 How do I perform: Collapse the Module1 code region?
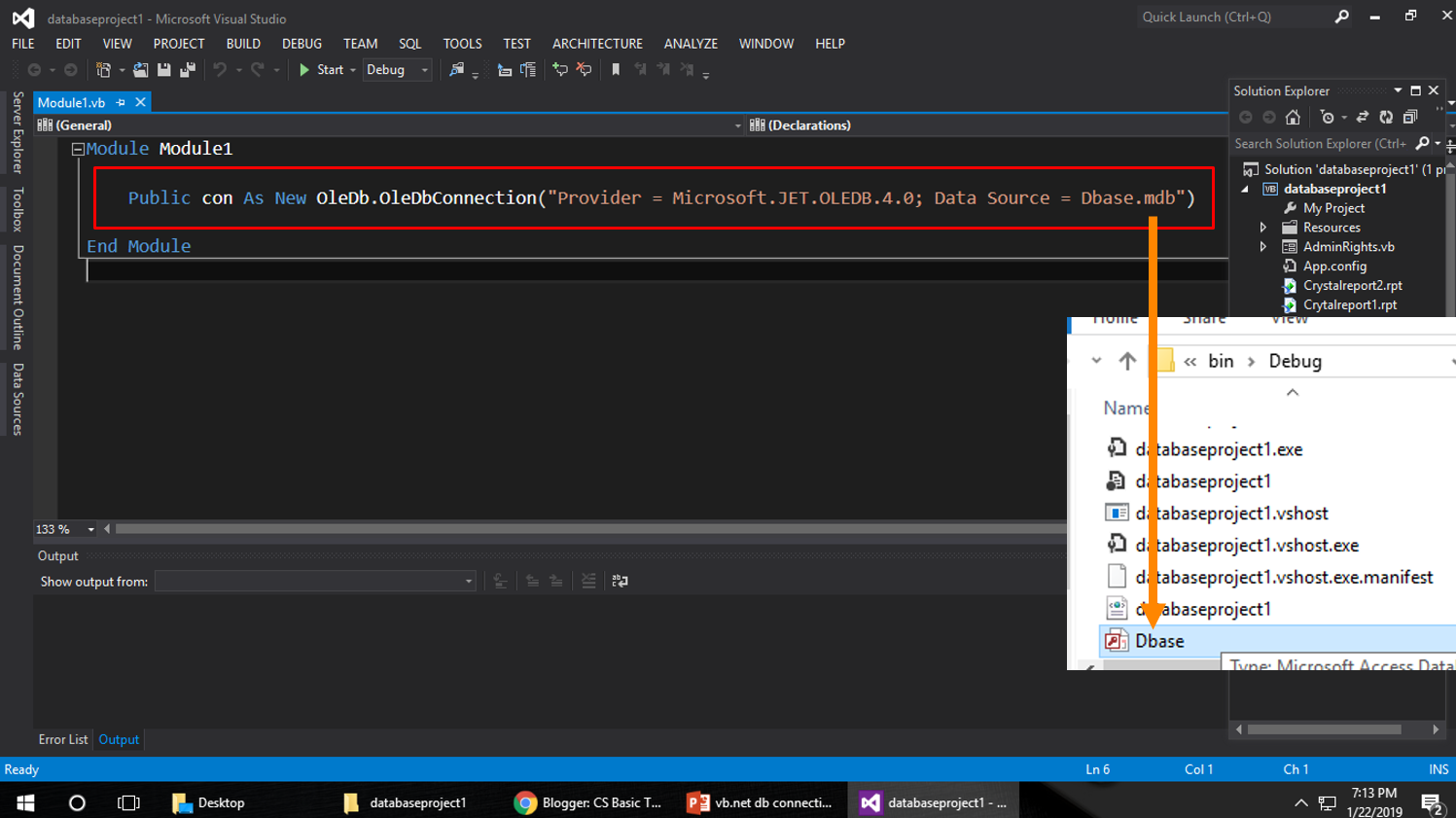coord(78,150)
